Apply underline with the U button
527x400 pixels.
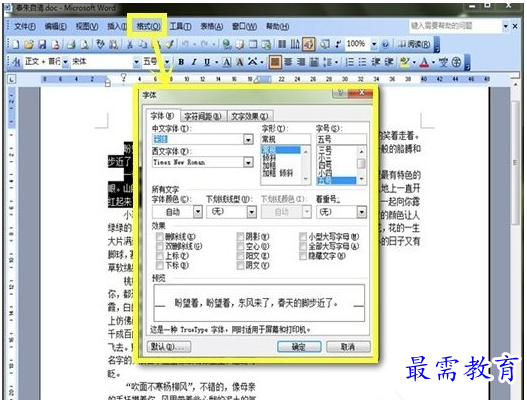(x=207, y=62)
